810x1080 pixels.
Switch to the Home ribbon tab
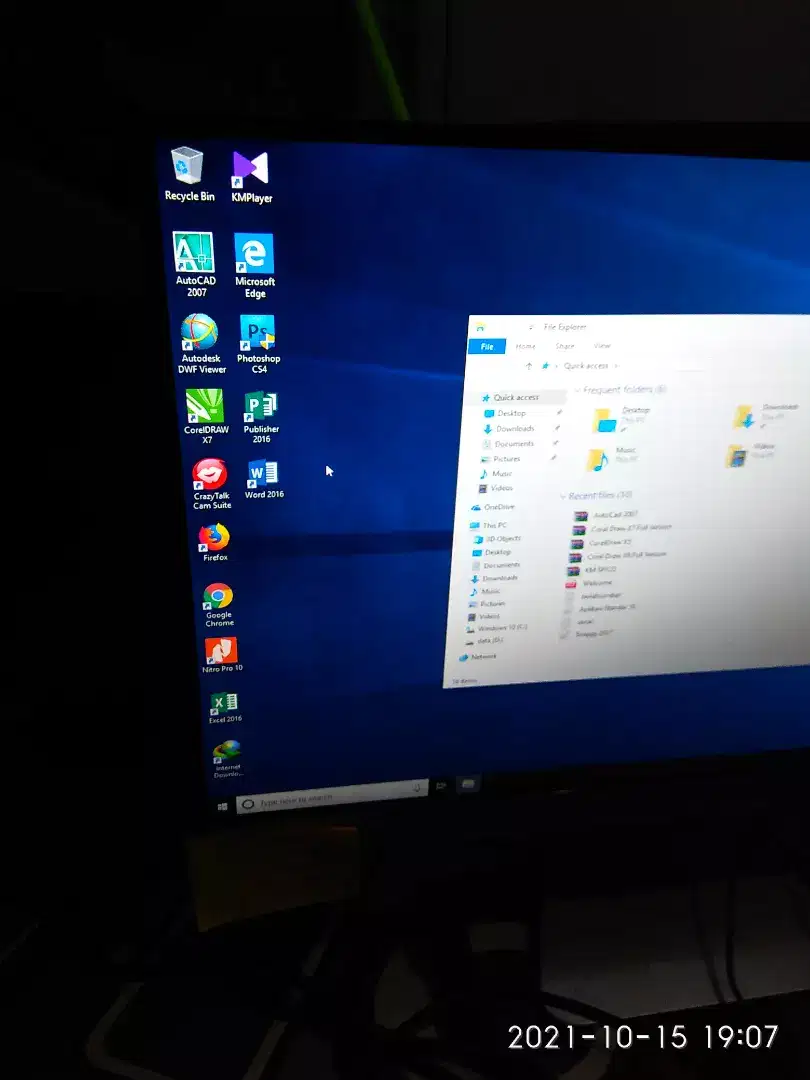point(526,346)
